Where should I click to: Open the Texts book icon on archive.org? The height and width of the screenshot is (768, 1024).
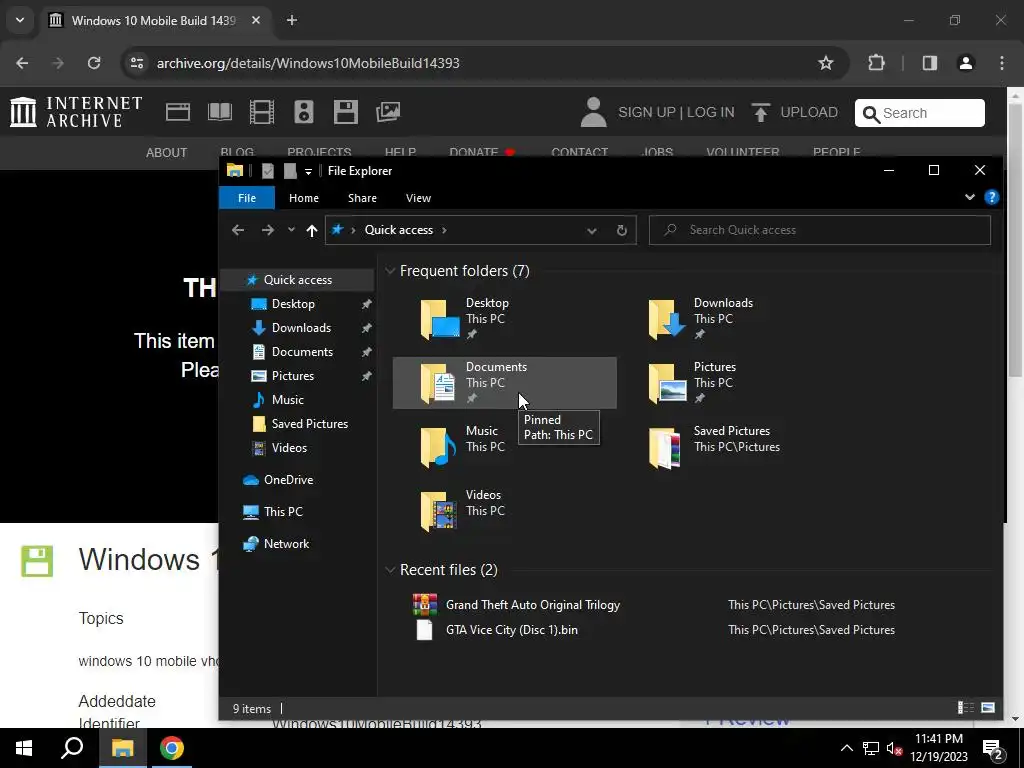coord(219,112)
